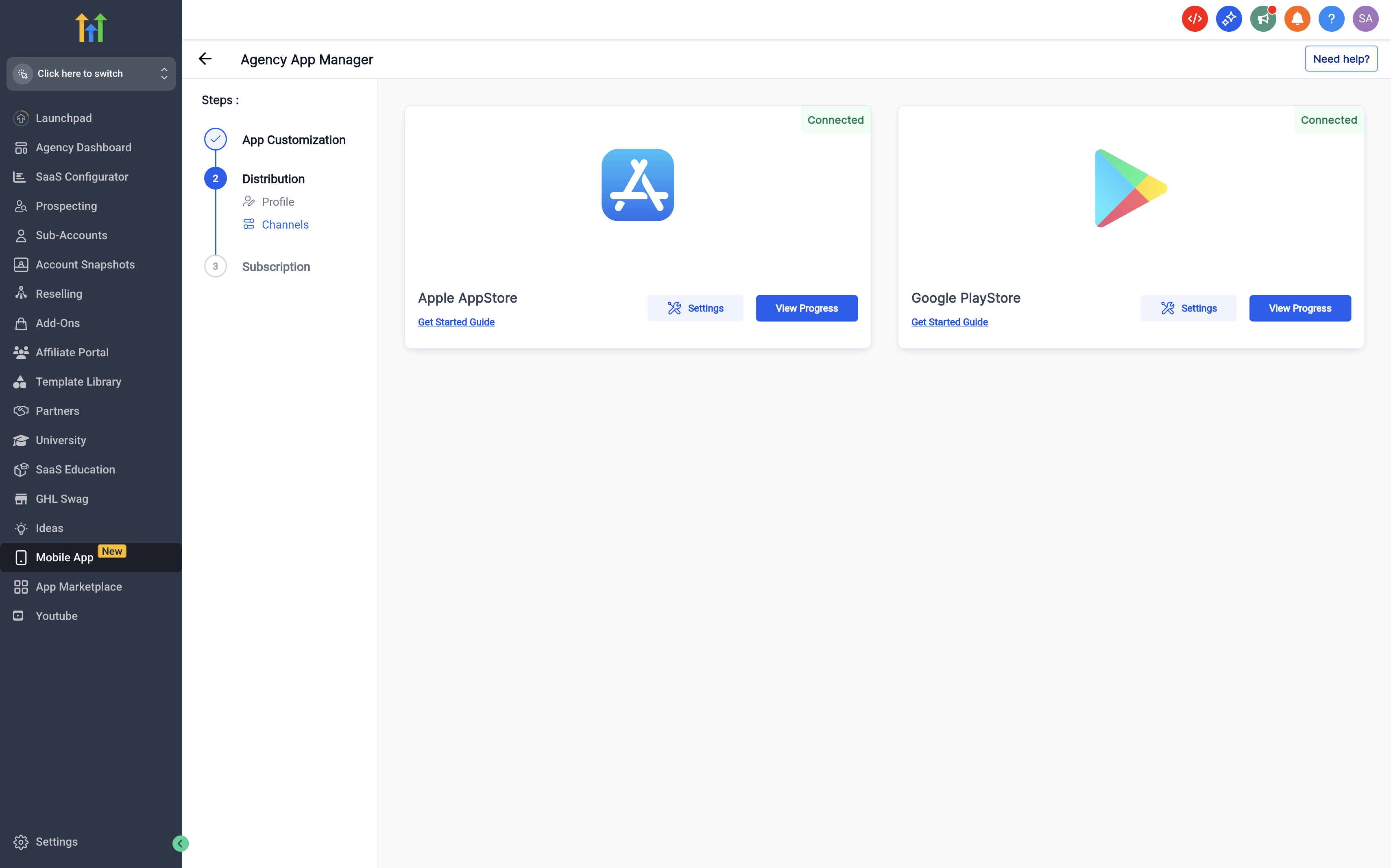Open Google PlayStore Get Started Guide
This screenshot has height=868, width=1391.
949,322
